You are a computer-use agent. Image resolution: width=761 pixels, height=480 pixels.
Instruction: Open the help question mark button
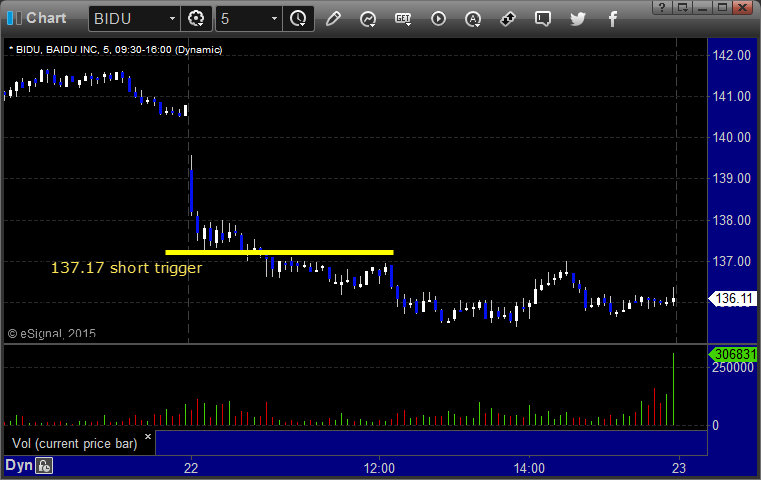click(x=662, y=7)
